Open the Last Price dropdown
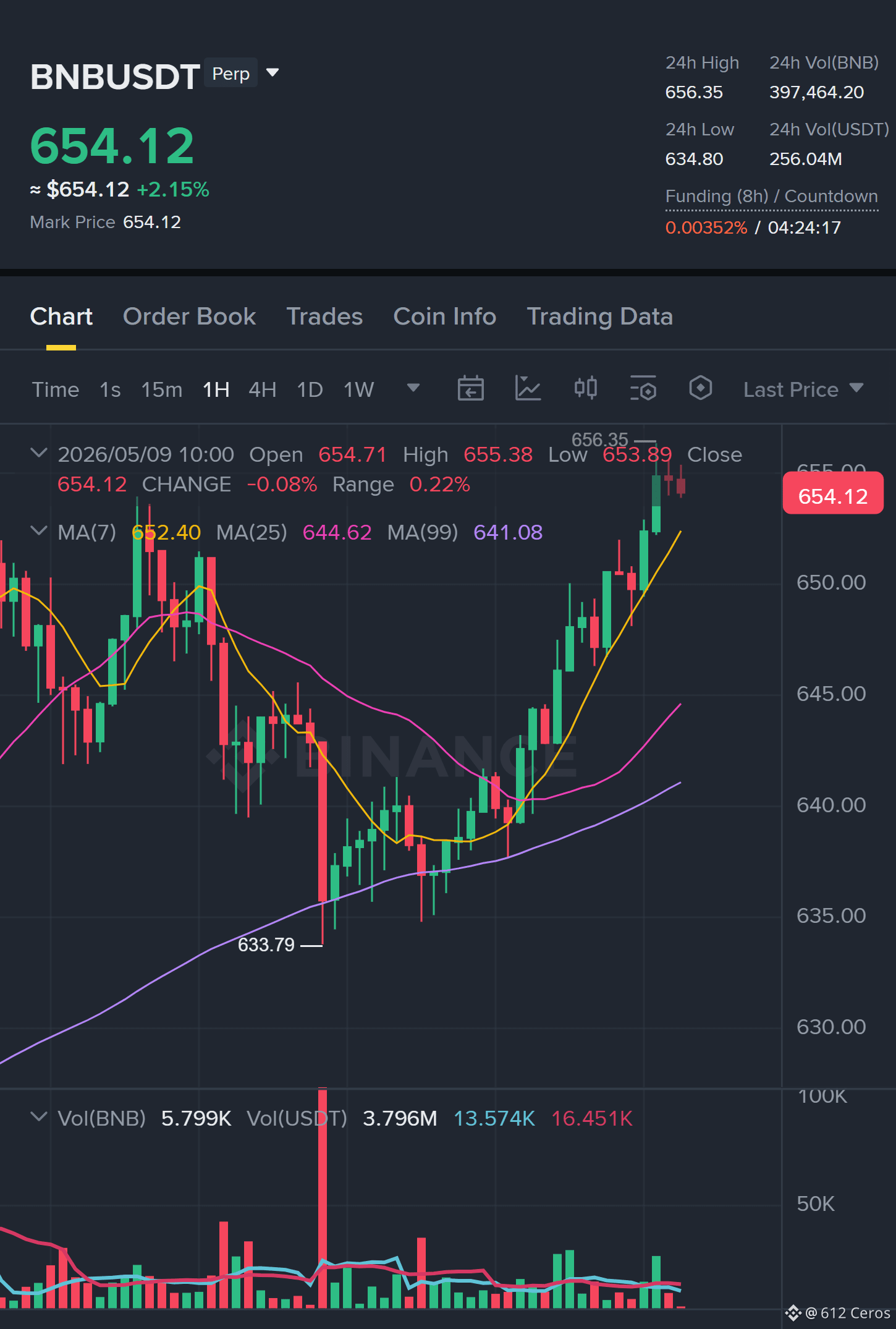 tap(803, 389)
